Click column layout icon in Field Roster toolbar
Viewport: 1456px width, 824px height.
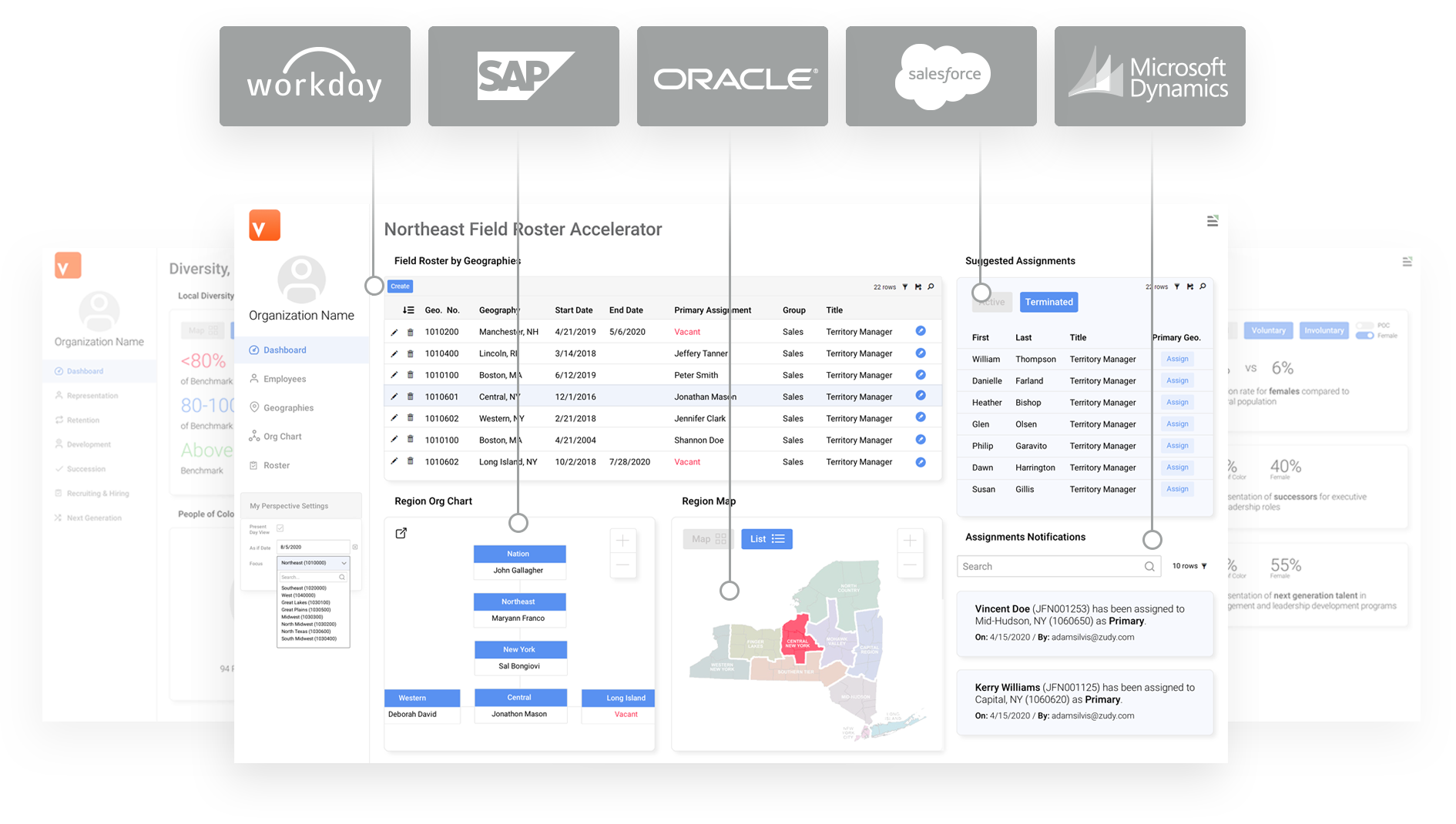[x=918, y=286]
